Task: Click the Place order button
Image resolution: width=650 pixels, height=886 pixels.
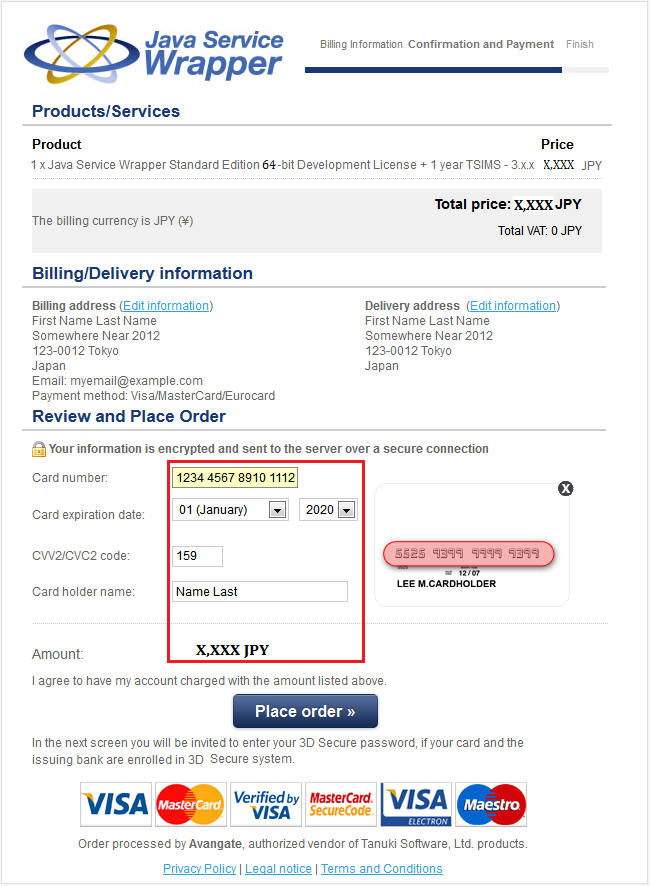Action: pyautogui.click(x=305, y=711)
